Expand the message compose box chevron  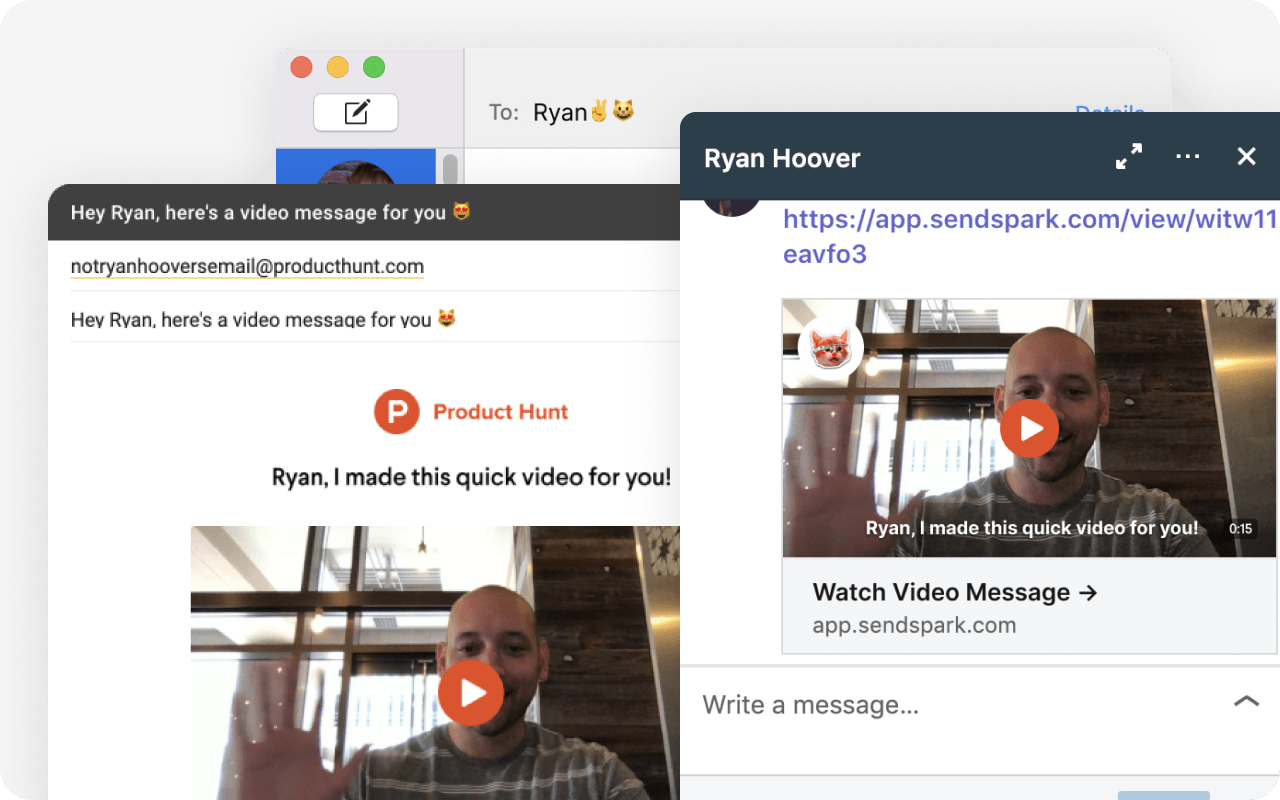tap(1246, 701)
